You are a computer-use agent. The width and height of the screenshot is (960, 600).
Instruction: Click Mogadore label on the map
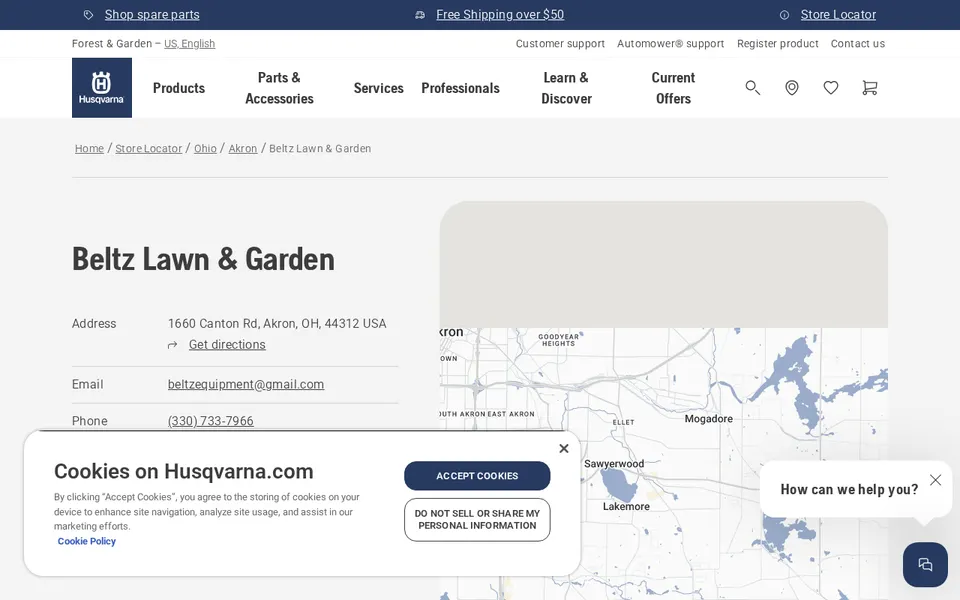(x=708, y=419)
